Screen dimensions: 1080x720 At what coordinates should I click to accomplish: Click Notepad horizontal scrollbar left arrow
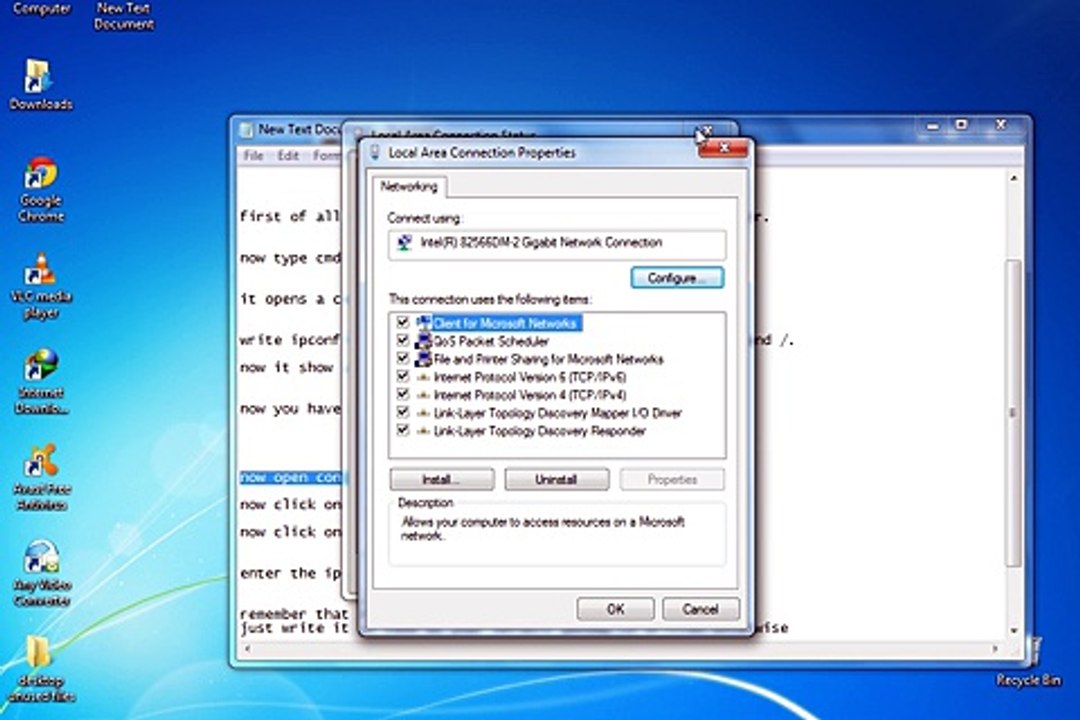click(x=247, y=648)
